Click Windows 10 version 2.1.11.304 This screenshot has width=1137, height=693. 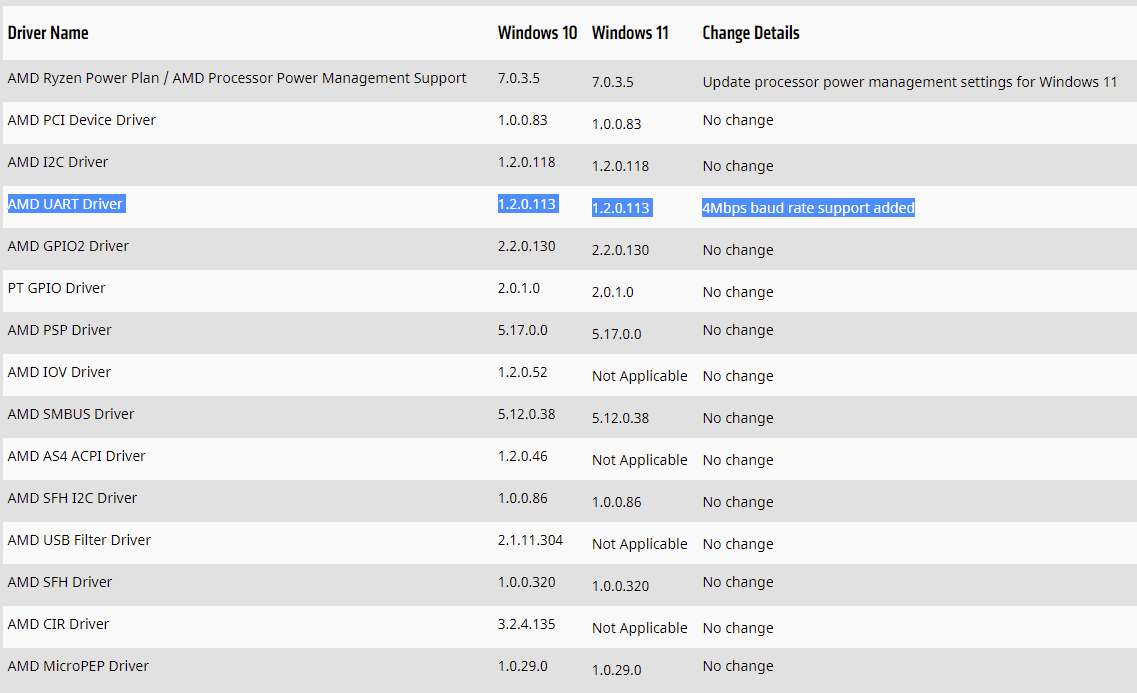pos(530,541)
